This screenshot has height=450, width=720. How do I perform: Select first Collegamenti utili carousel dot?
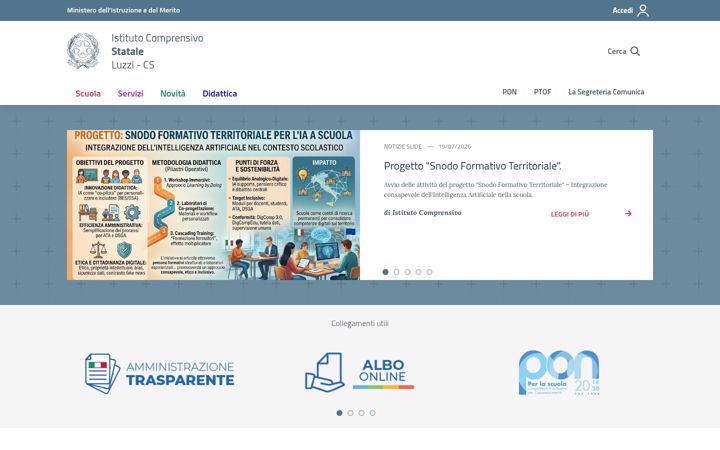tap(339, 413)
